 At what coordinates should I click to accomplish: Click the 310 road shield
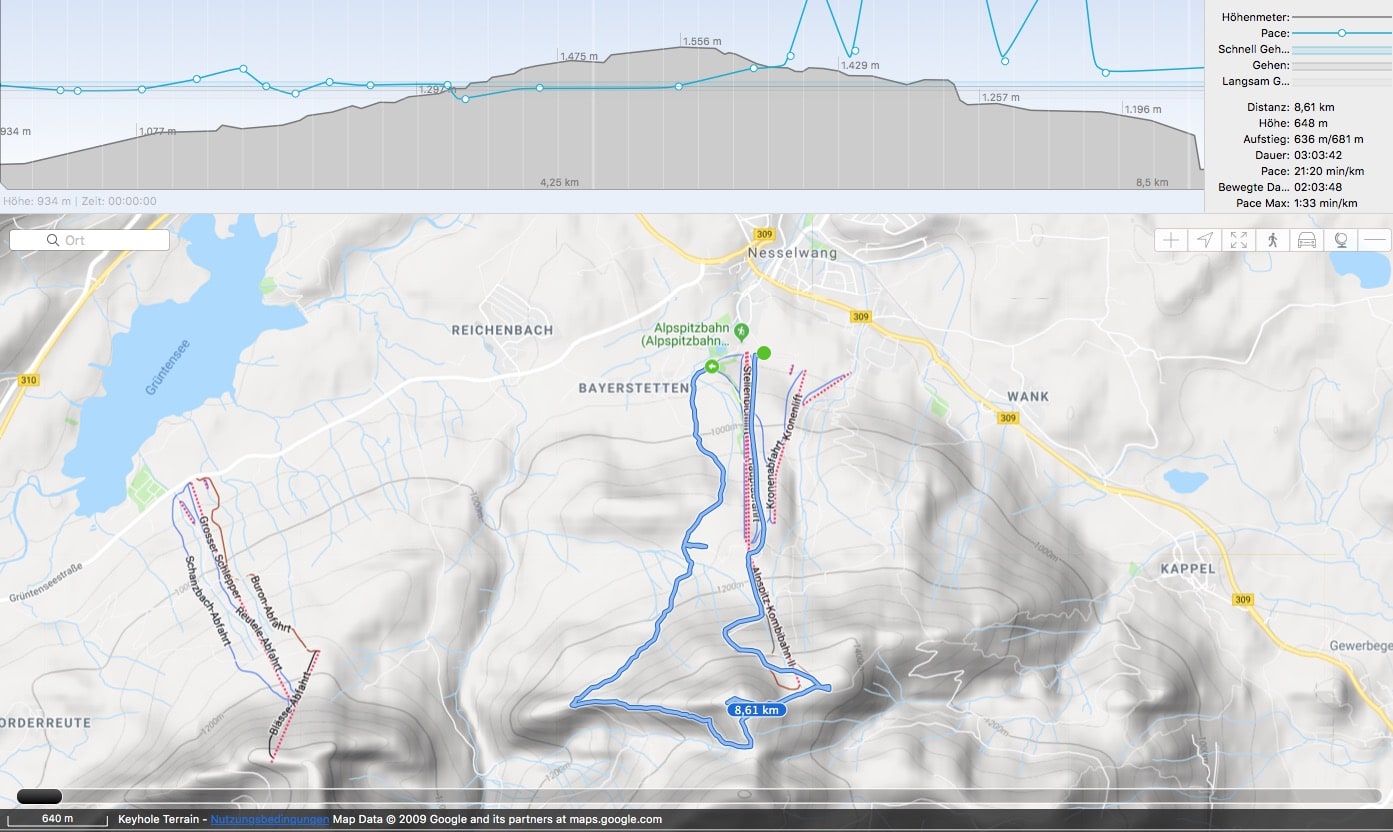[28, 380]
